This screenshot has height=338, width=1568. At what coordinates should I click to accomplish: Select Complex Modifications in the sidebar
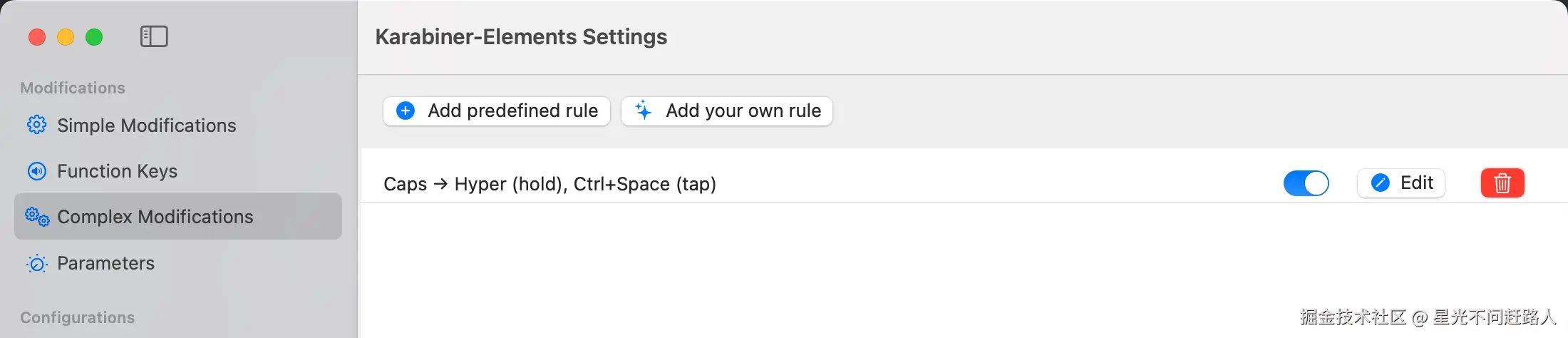point(155,217)
